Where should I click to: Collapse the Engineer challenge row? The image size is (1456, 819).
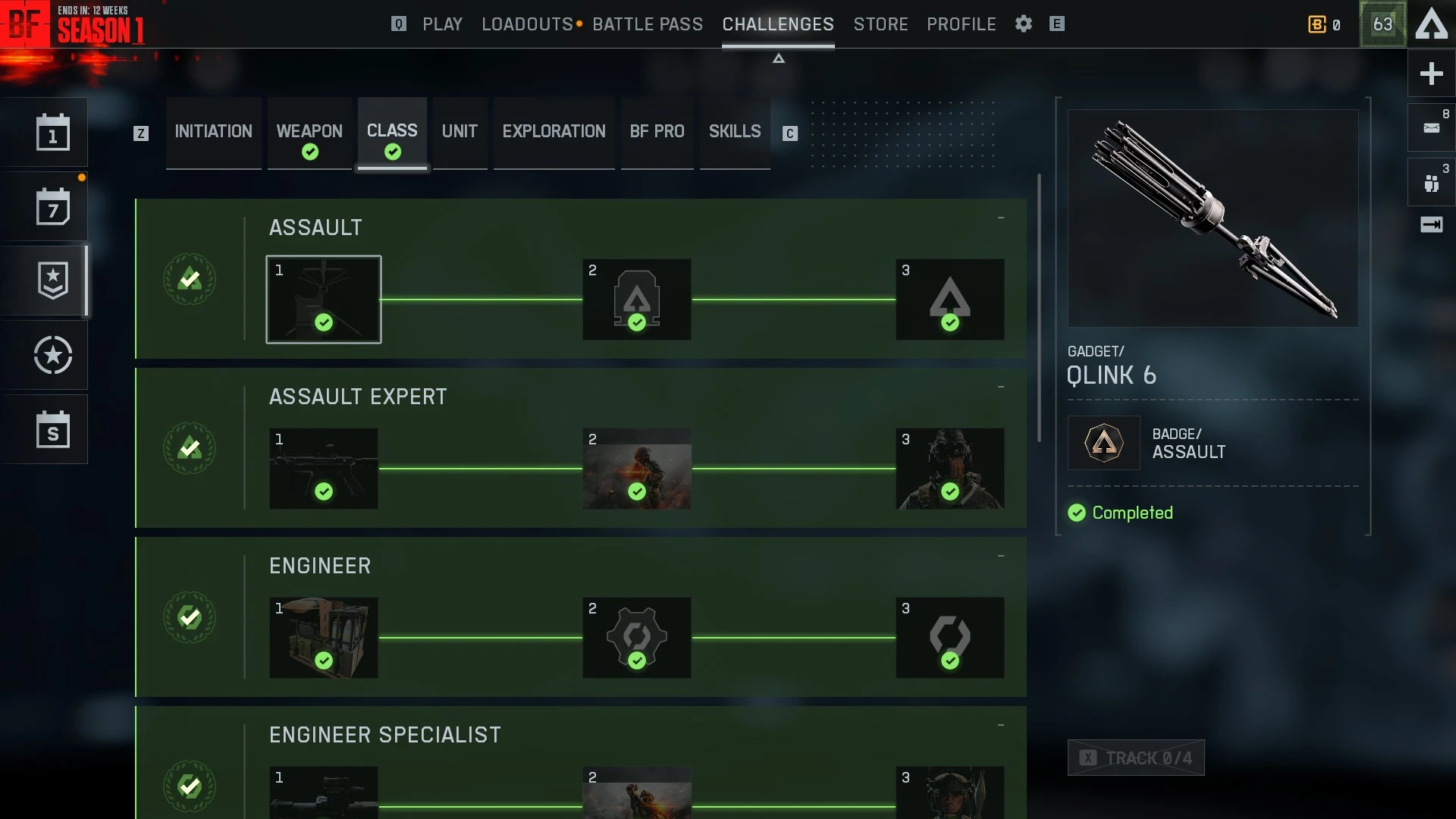tap(1001, 556)
